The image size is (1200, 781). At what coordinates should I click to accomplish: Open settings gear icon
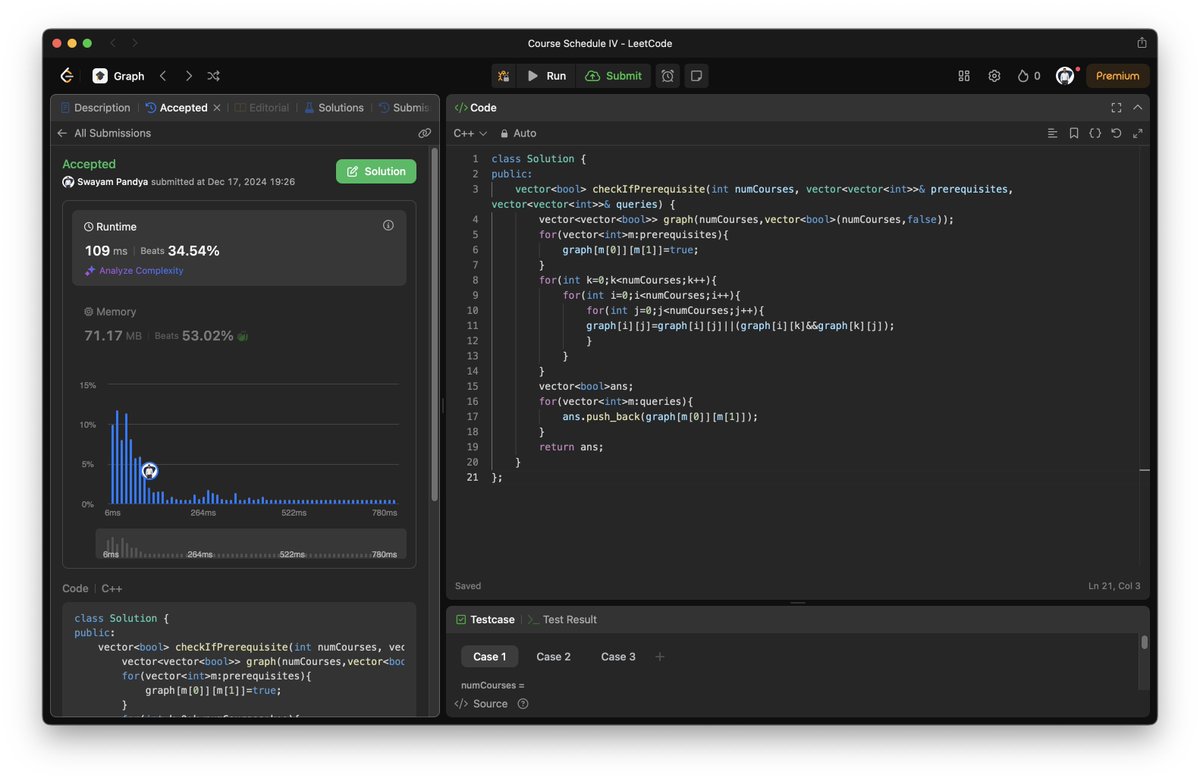(x=994, y=76)
